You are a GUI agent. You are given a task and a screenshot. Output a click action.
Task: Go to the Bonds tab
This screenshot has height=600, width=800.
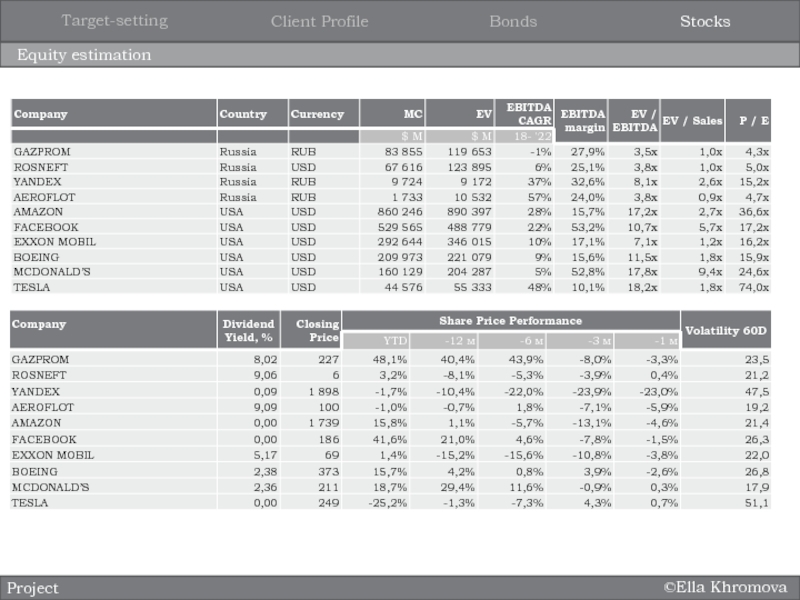pyautogui.click(x=513, y=21)
